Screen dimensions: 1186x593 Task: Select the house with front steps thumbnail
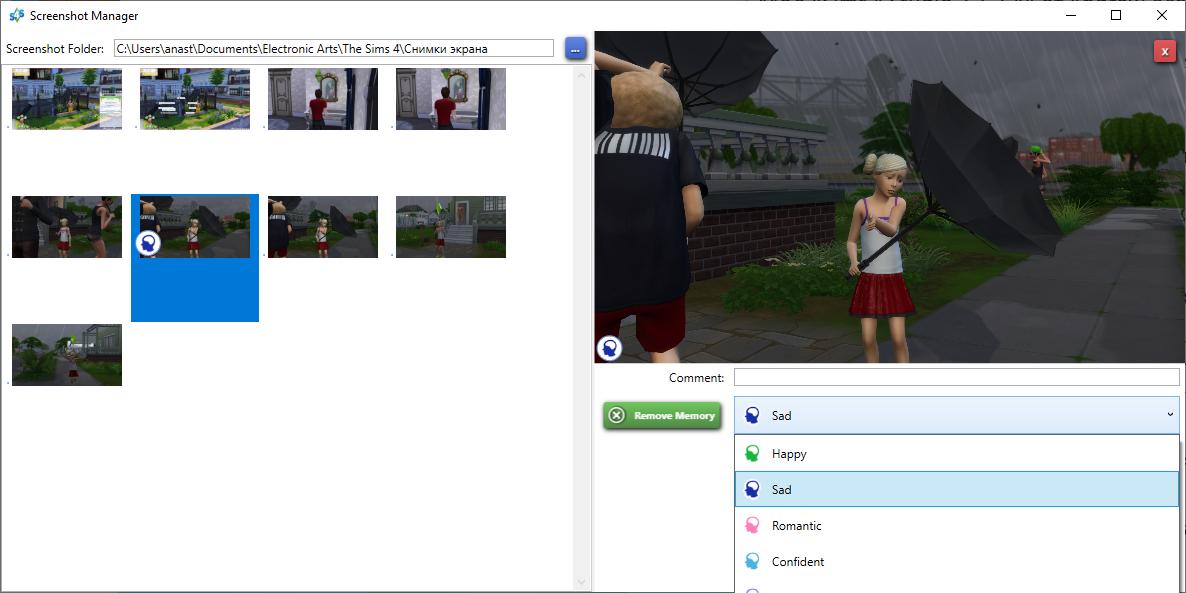tap(451, 227)
